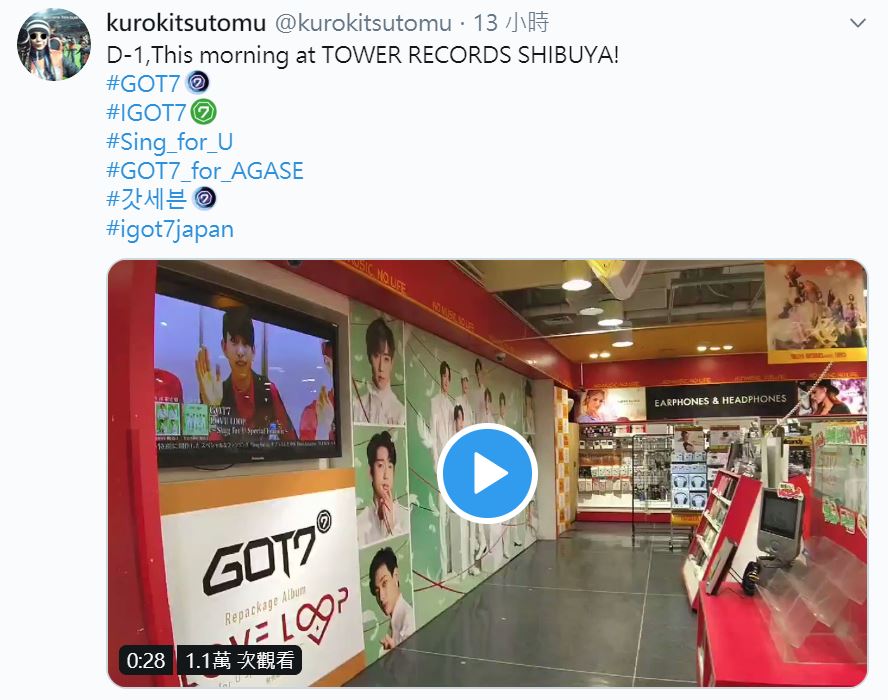
Task: Open the tweet options chevron menu
Action: tap(858, 23)
